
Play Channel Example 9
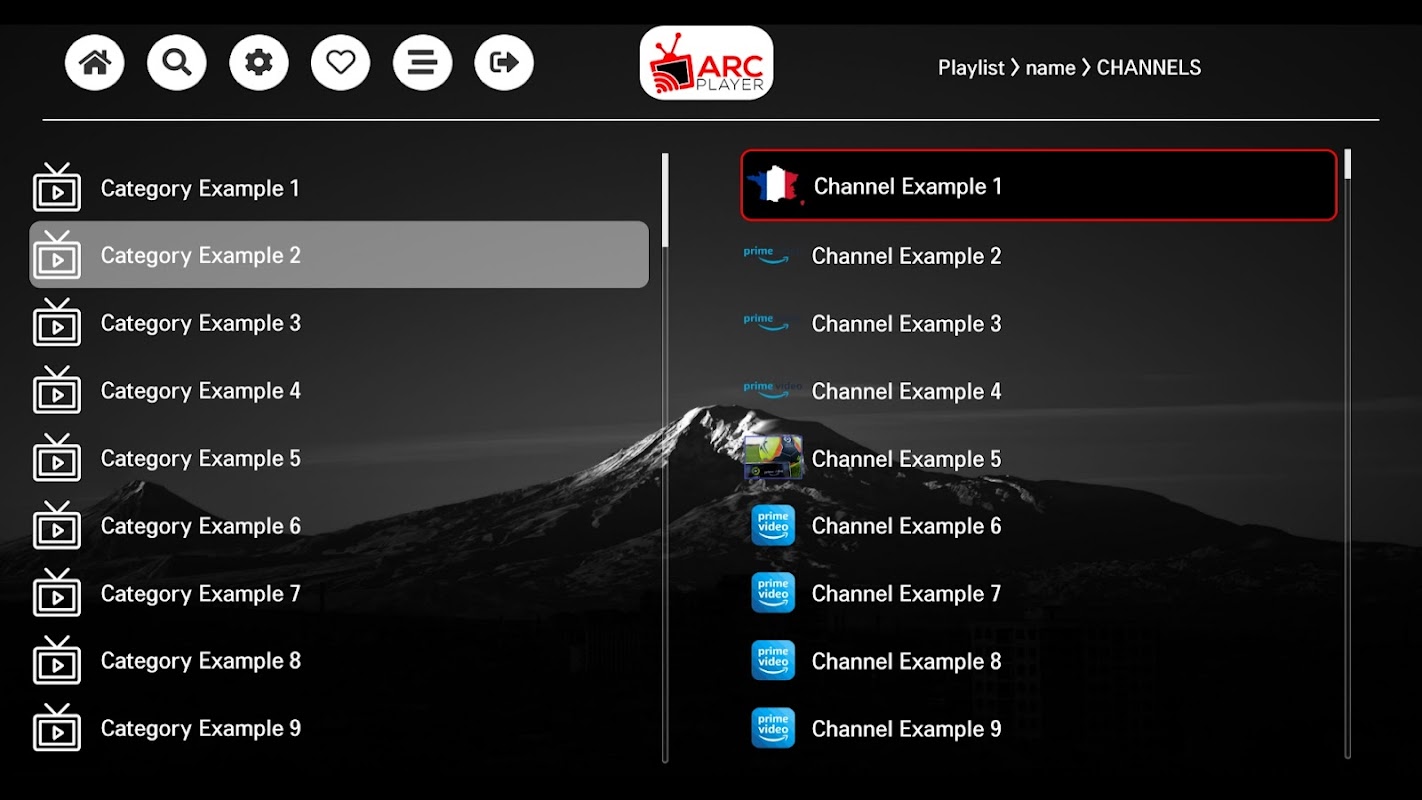[x=1039, y=728]
